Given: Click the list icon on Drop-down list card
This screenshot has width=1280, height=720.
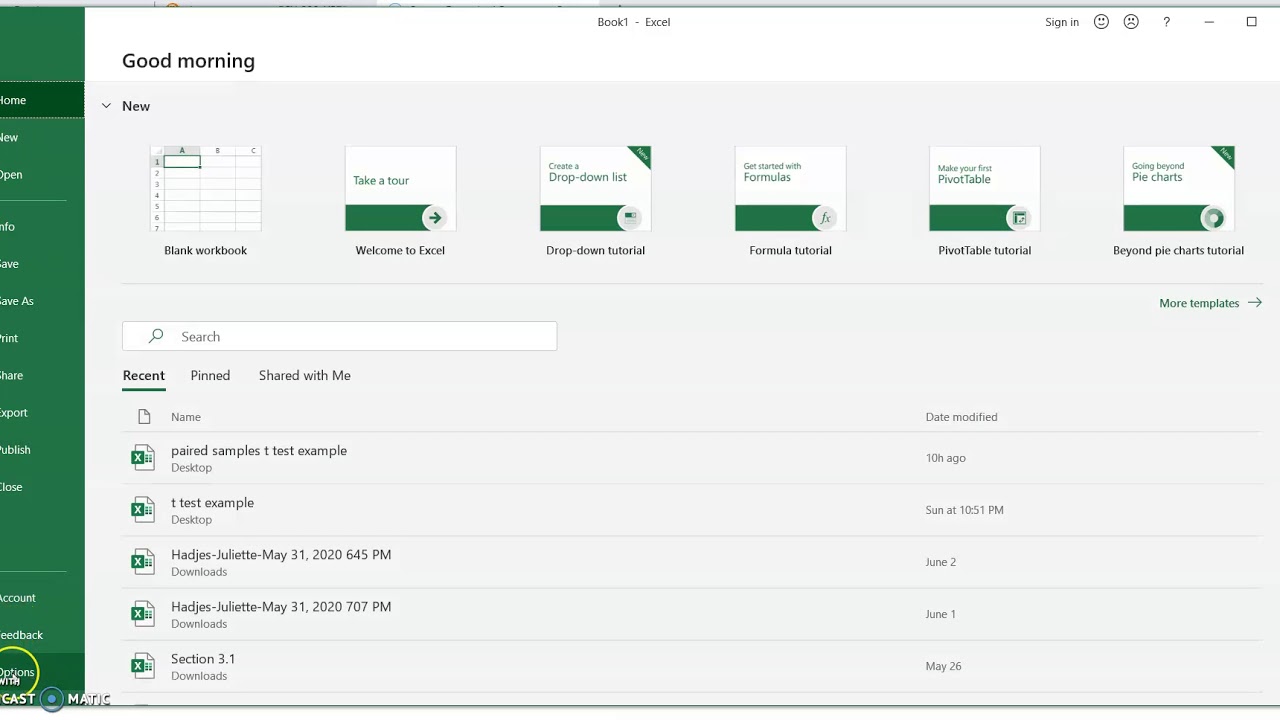Looking at the screenshot, I should 630,218.
